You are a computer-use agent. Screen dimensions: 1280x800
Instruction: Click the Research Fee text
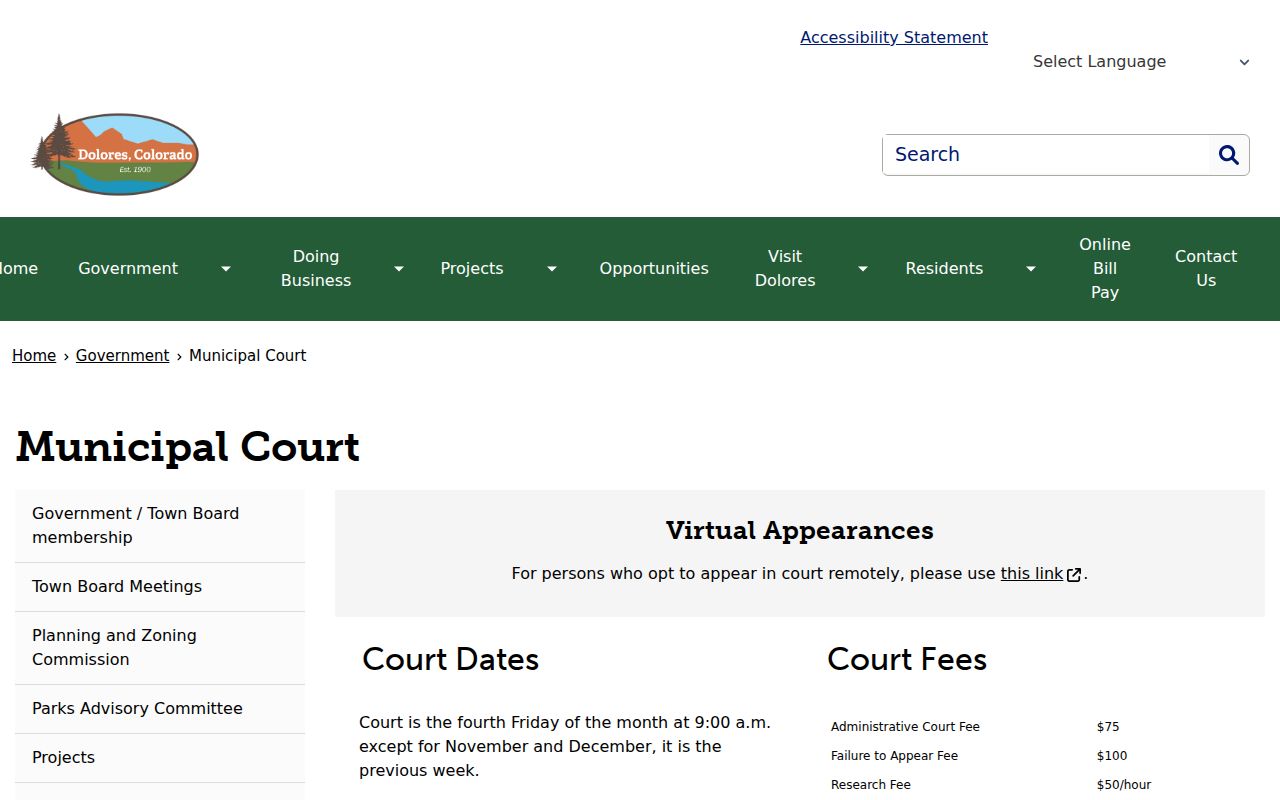coord(871,785)
